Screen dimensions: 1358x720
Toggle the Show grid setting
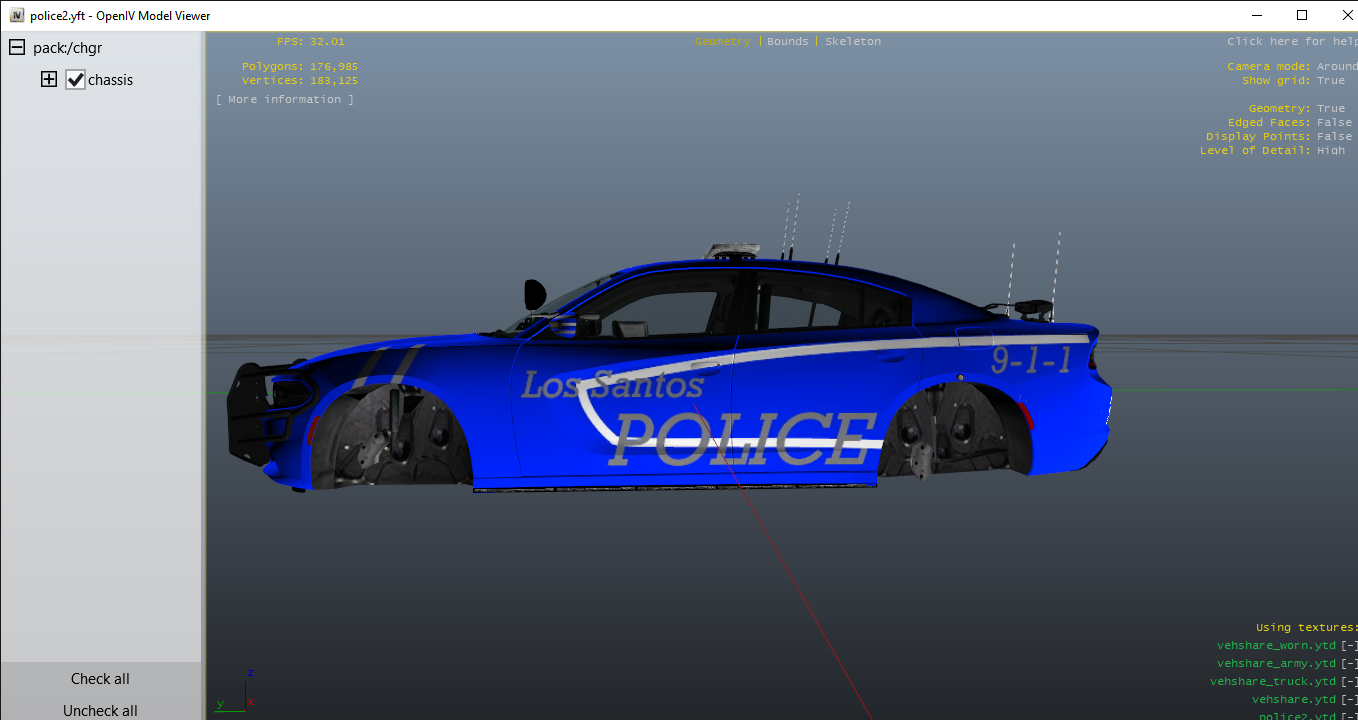[1330, 80]
